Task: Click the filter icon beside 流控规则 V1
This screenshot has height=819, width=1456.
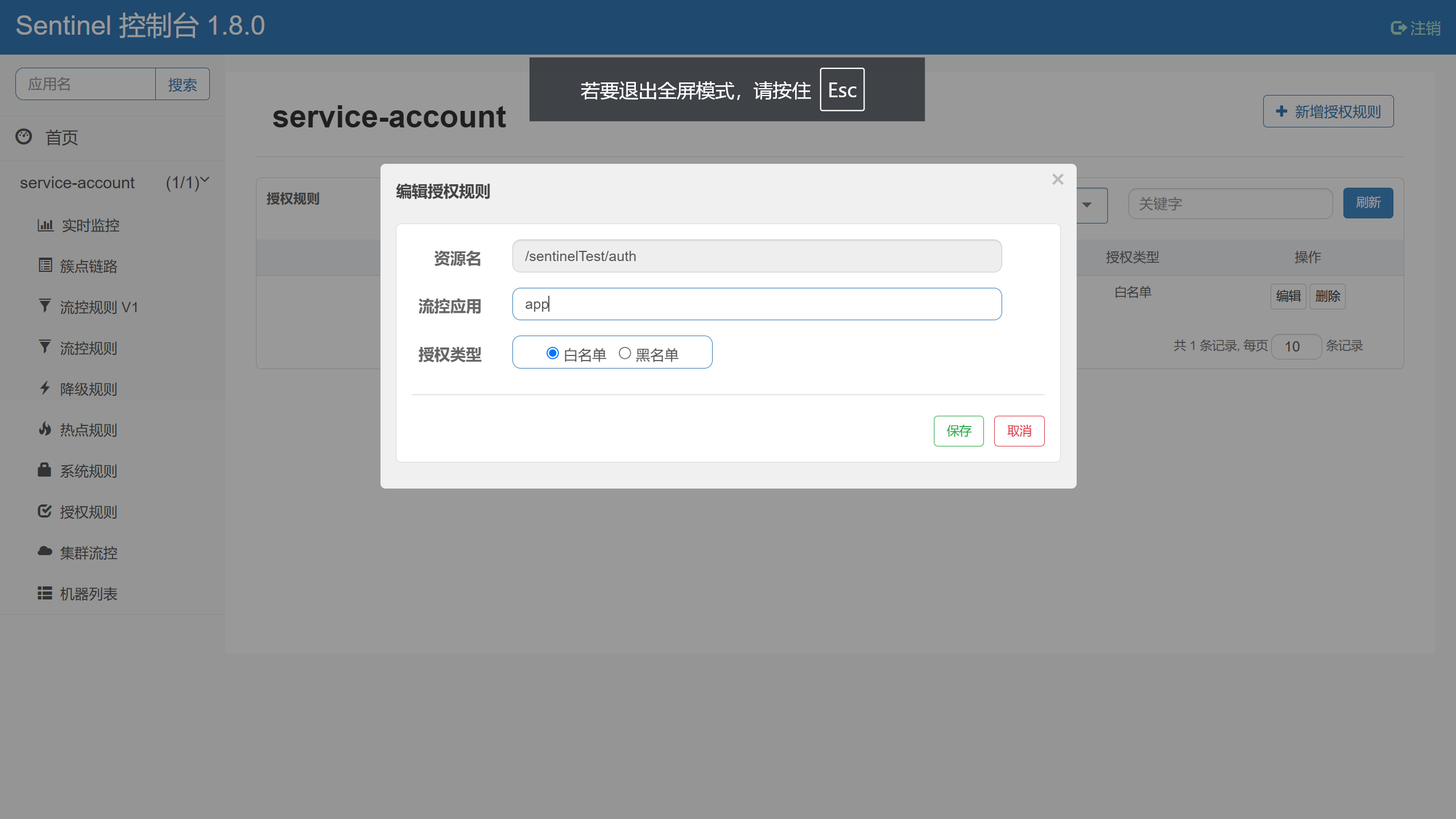Action: click(44, 306)
